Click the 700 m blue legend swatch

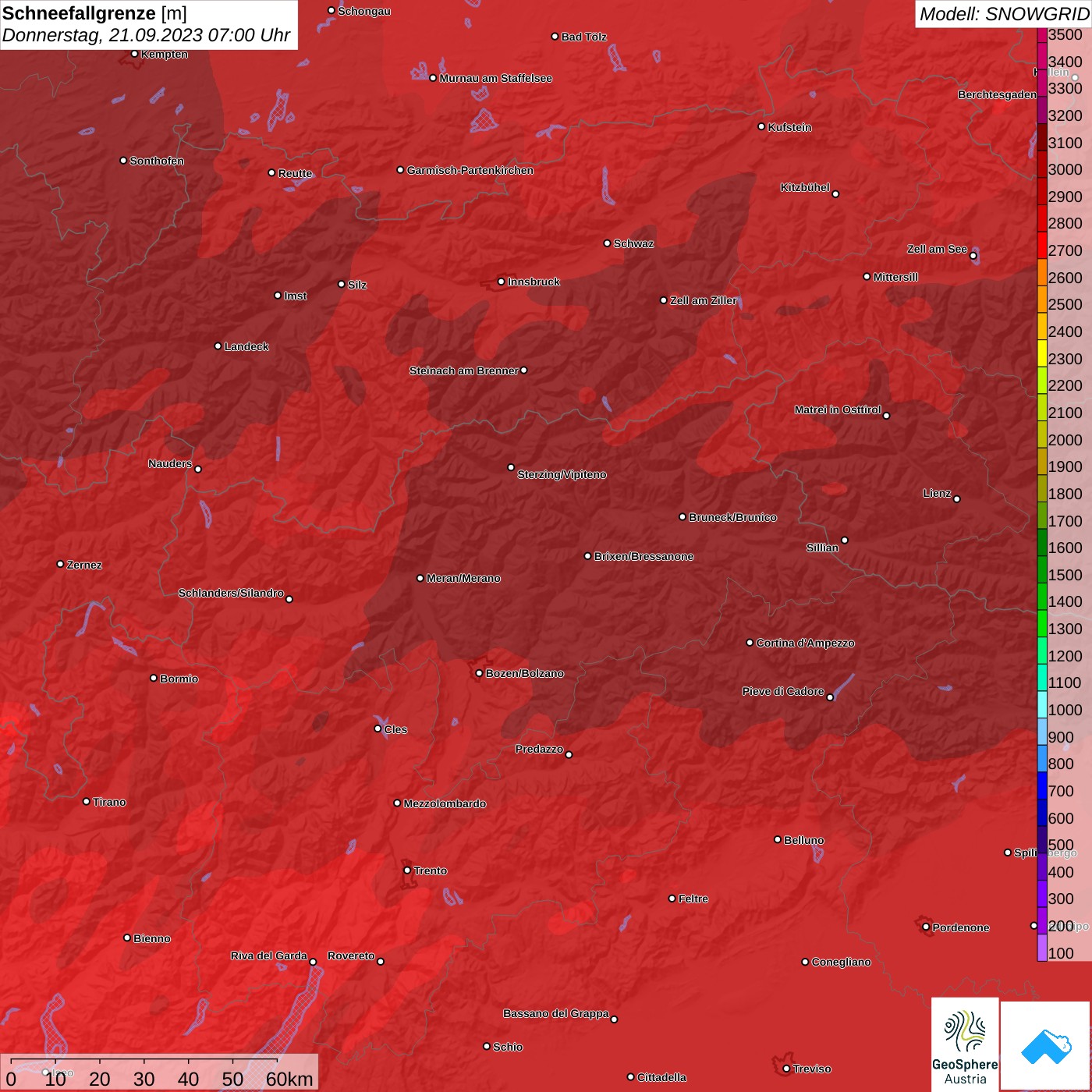point(1042,785)
